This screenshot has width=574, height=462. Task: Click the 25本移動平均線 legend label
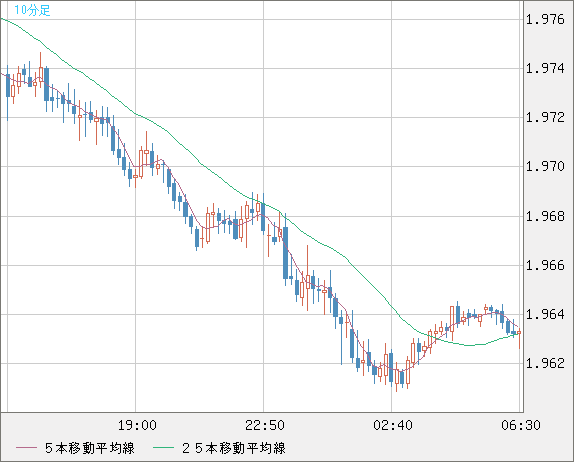[x=234, y=448]
